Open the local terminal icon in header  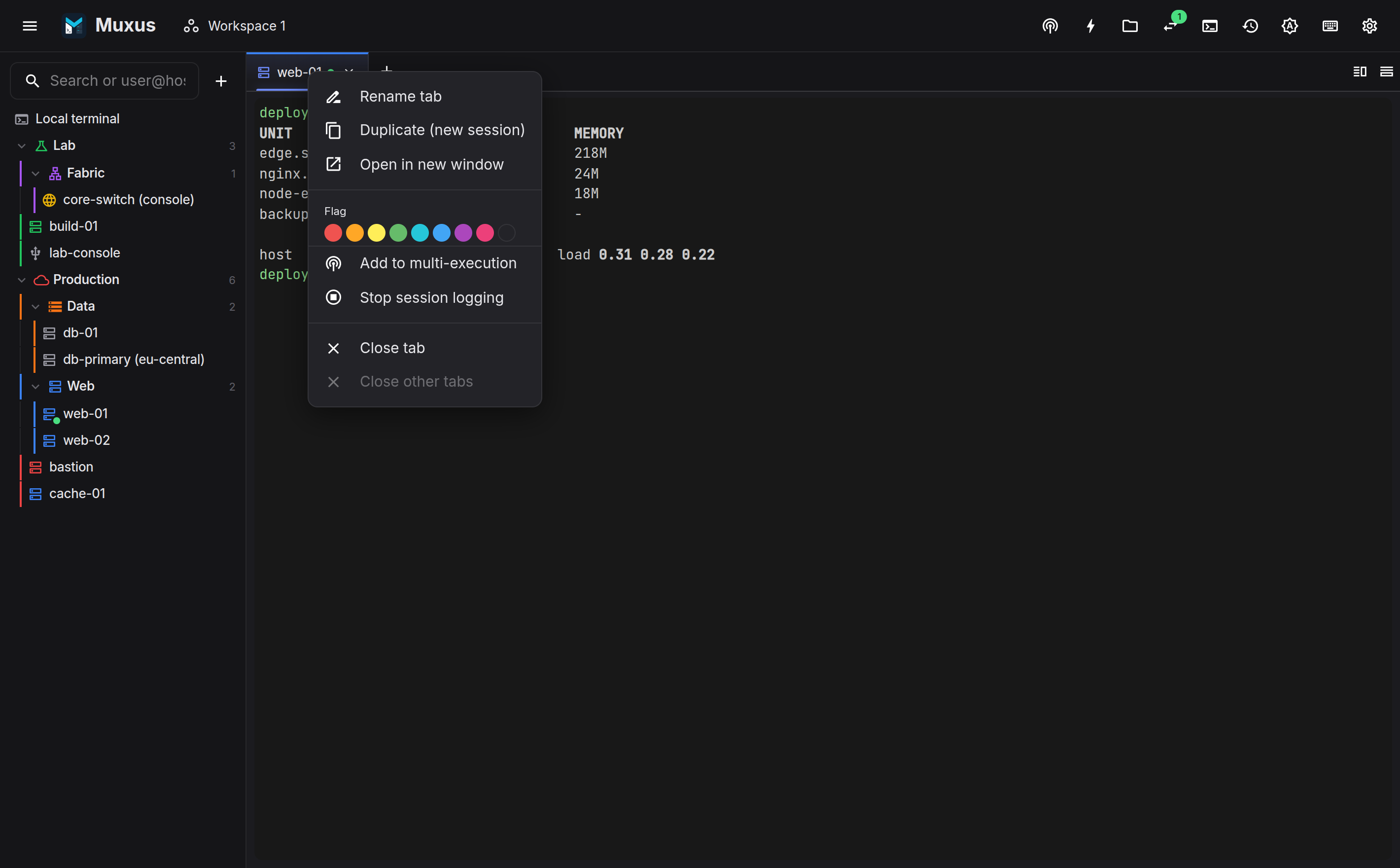(x=1210, y=26)
